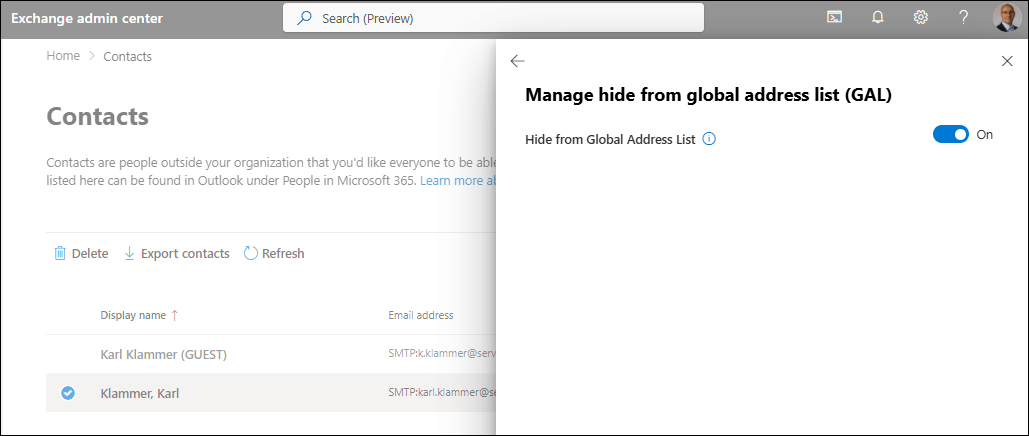Open the notifications bell

point(877,18)
